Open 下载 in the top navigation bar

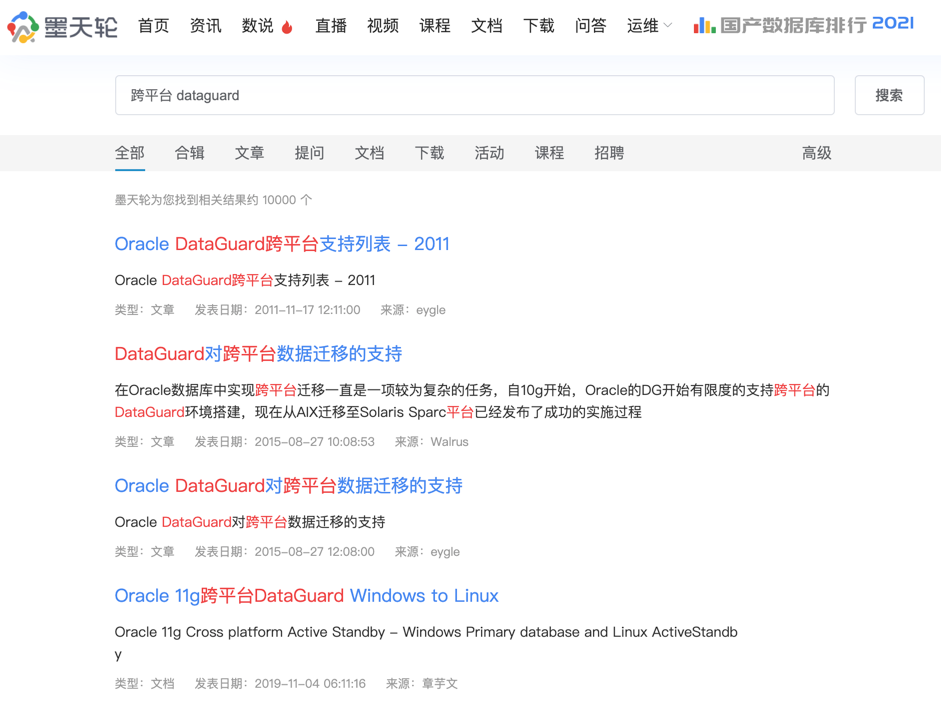pyautogui.click(x=539, y=26)
